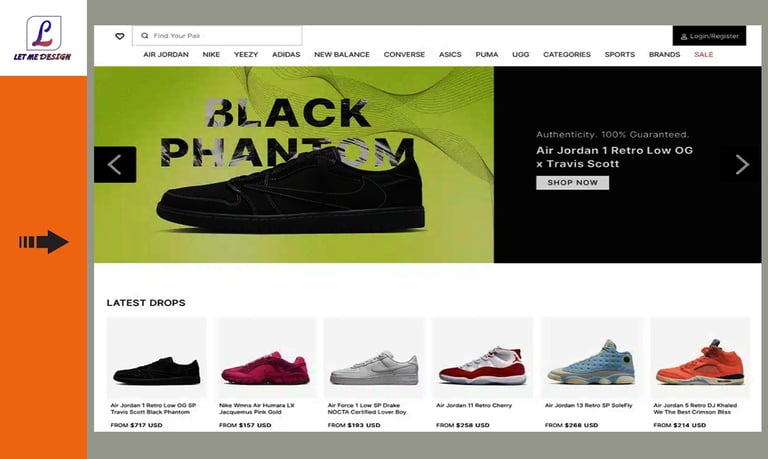Click the search magnifier icon

coord(144,36)
